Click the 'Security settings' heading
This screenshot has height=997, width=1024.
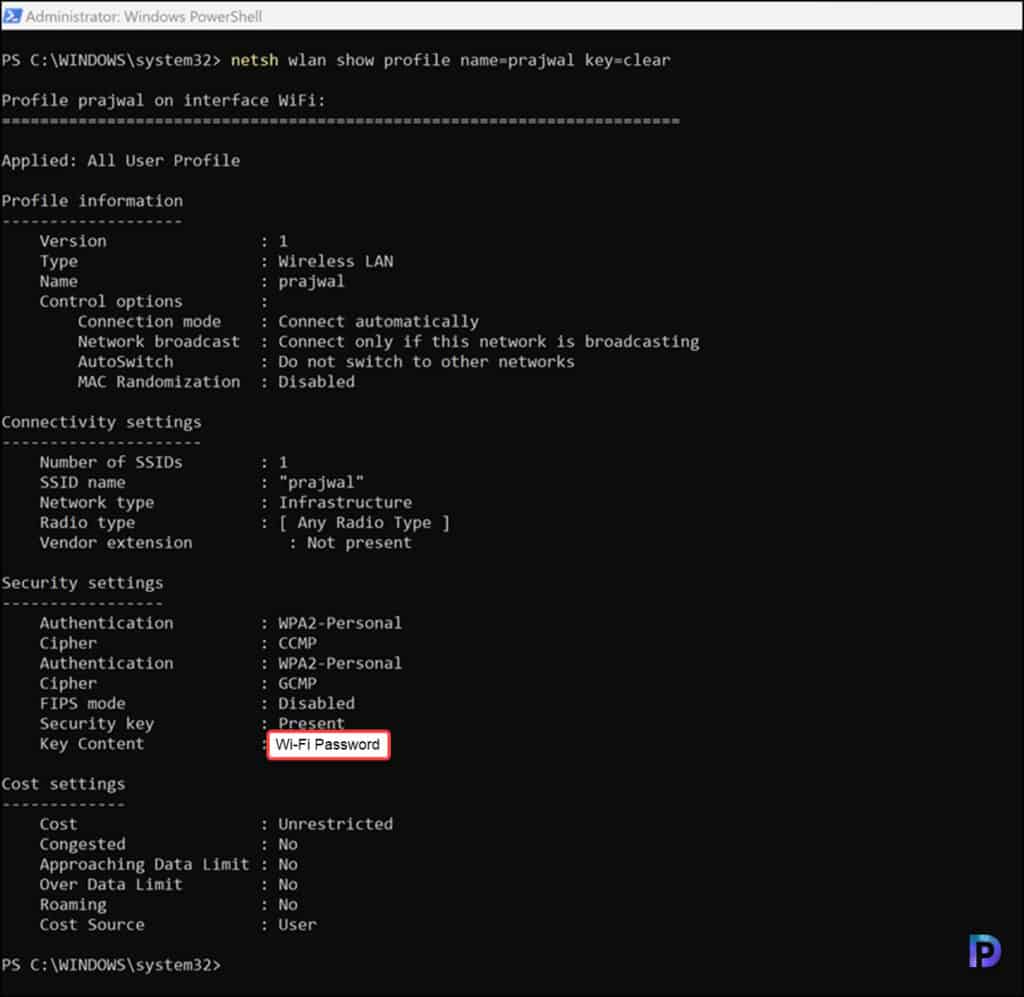pyautogui.click(x=82, y=582)
